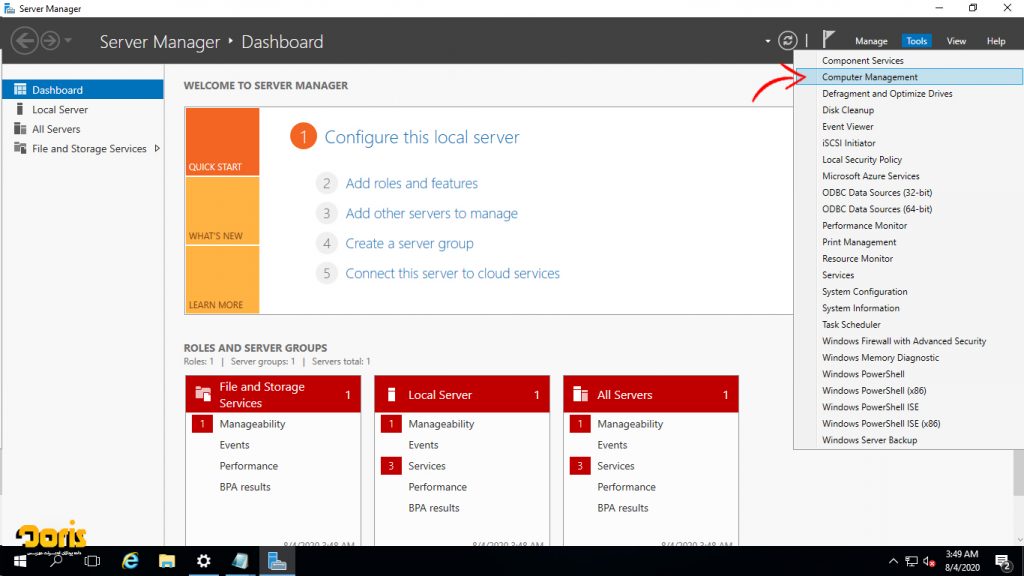
Task: Click the All Servers sidebar icon
Action: pos(20,129)
